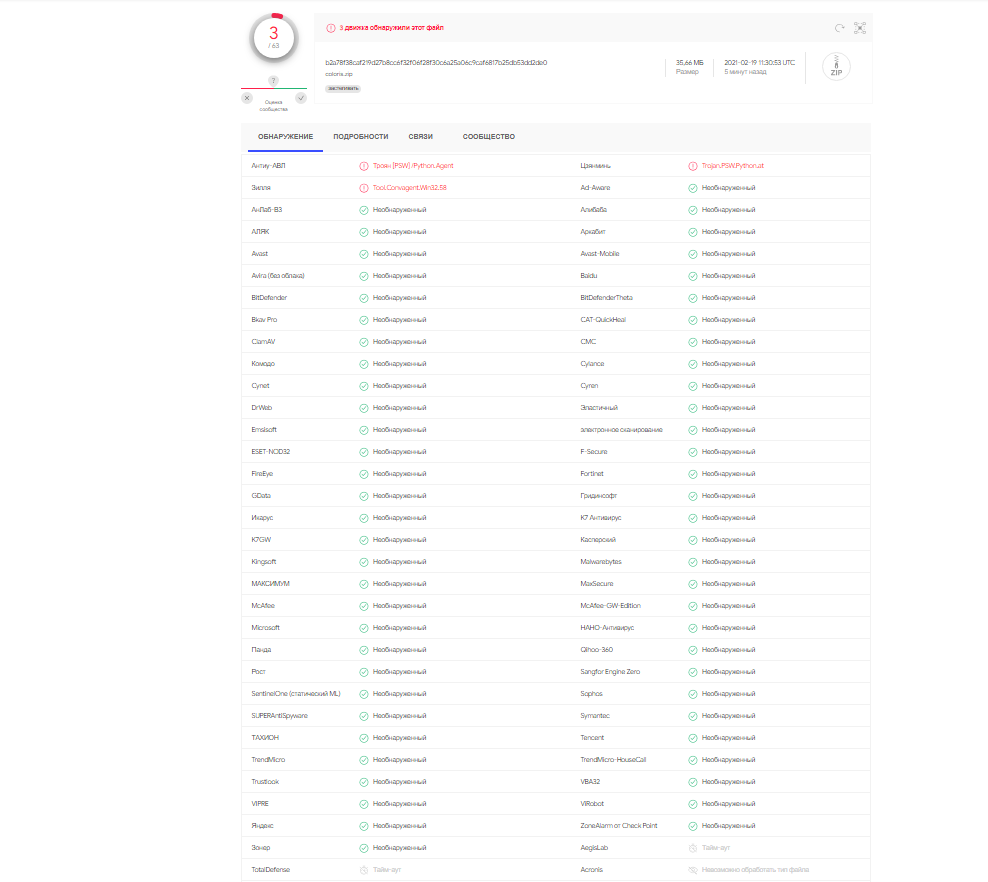Click the Оценка сообщества label
988x882 pixels.
click(273, 105)
